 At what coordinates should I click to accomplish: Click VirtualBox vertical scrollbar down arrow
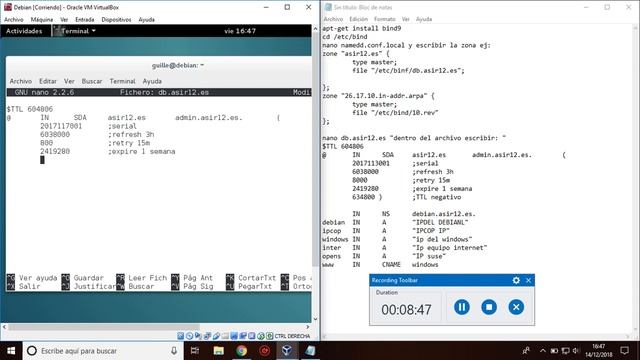pos(315,319)
